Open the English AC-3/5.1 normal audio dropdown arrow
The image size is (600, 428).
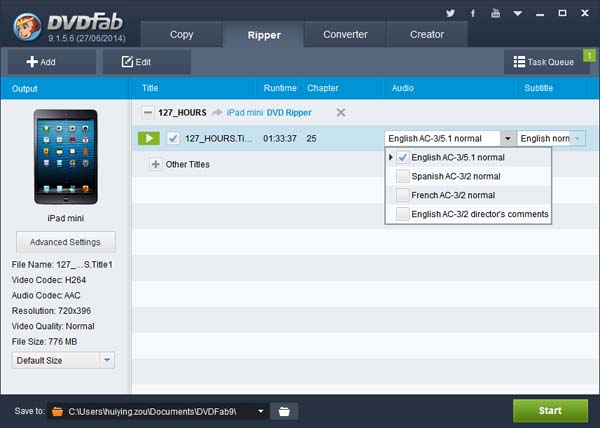[507, 138]
